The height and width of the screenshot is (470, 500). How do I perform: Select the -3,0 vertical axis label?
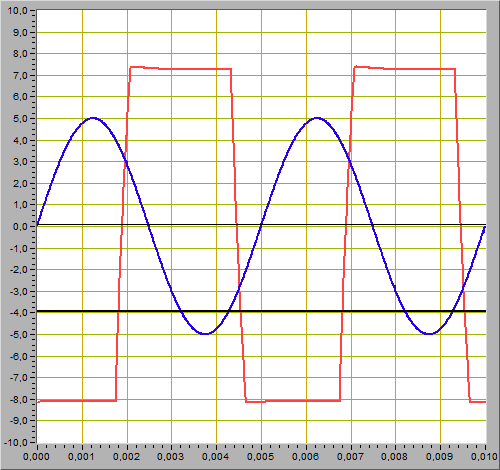point(19,291)
